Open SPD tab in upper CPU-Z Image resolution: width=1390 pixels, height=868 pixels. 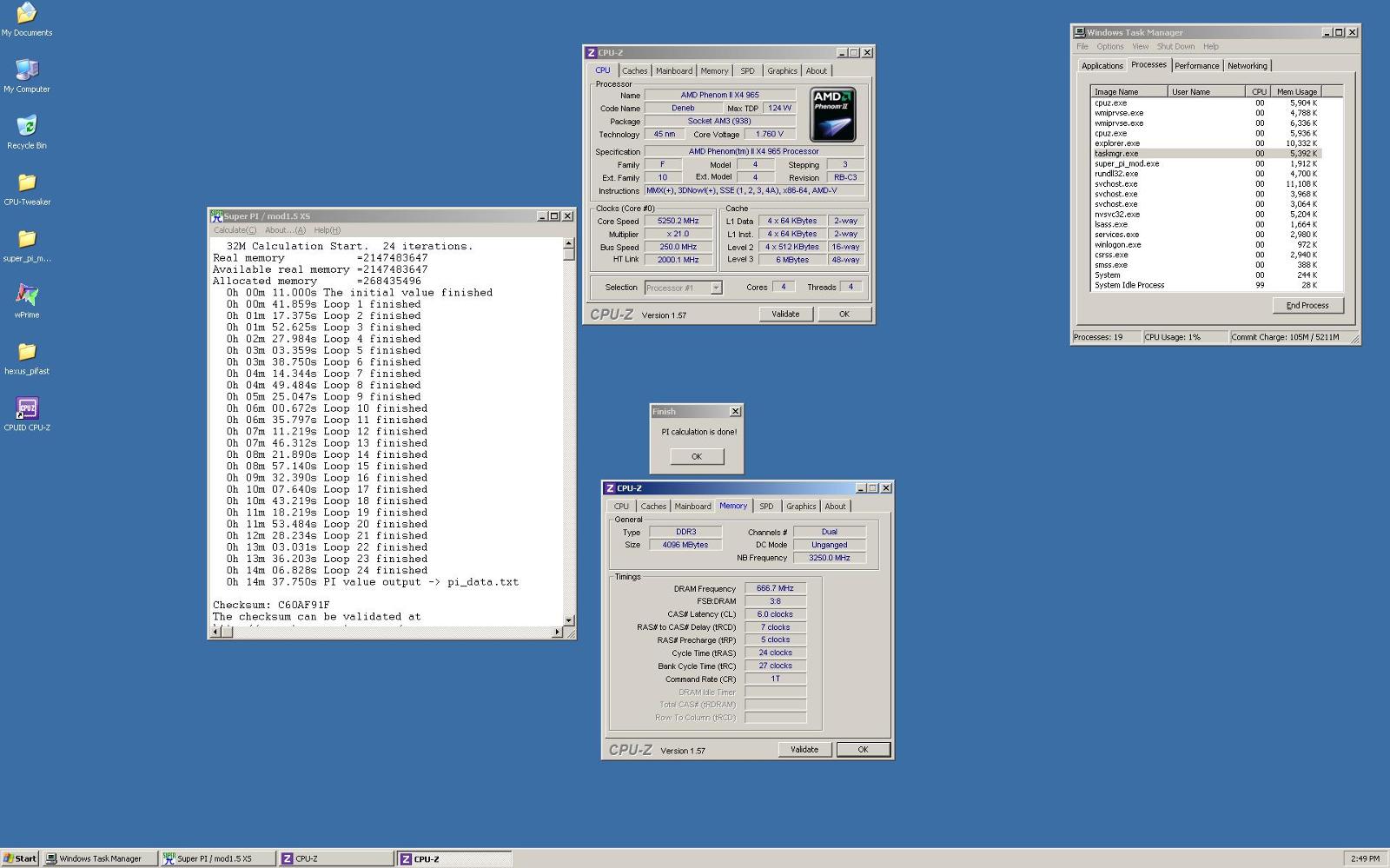[747, 71]
